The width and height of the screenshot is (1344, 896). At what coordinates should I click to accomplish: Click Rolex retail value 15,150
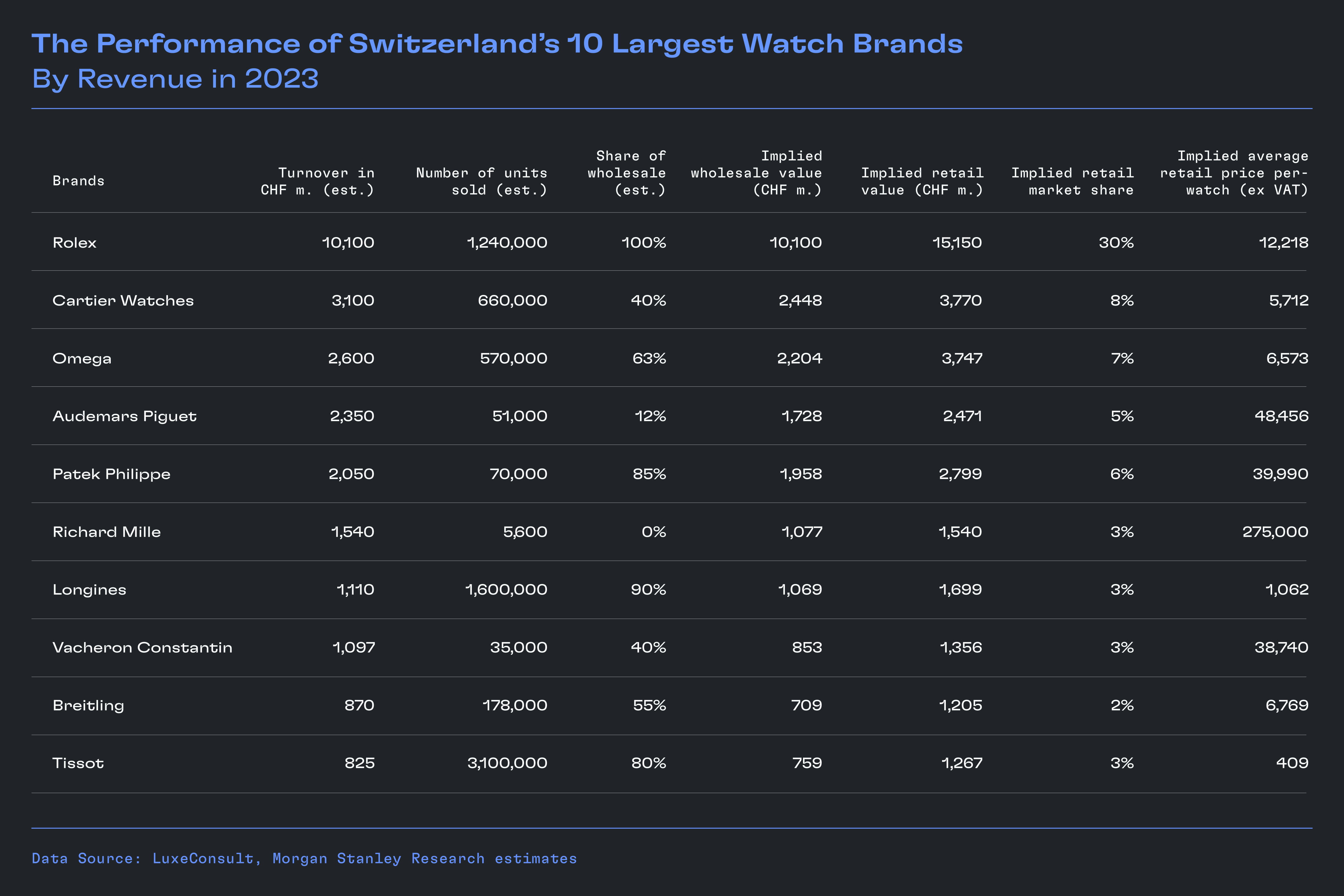click(957, 243)
